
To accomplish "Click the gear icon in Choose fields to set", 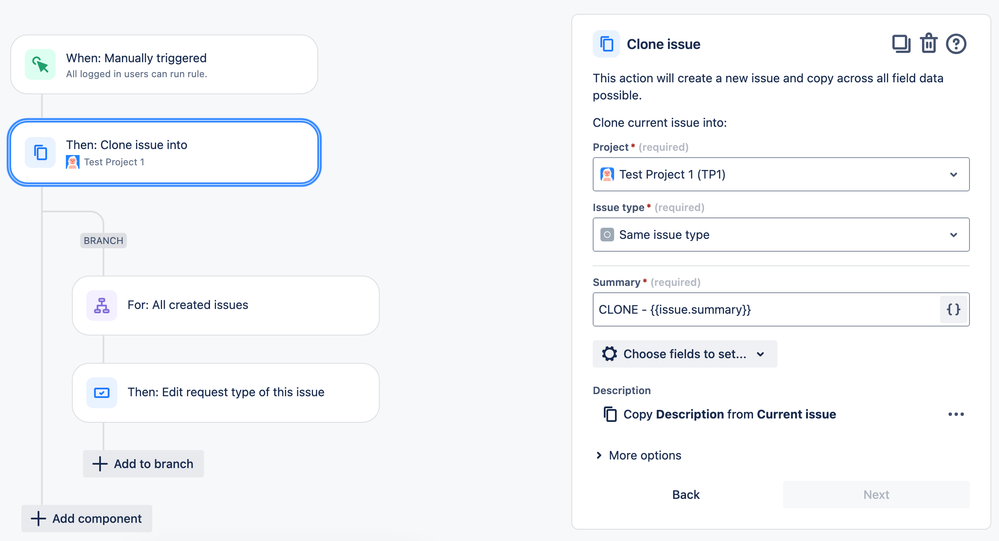I will (x=609, y=354).
